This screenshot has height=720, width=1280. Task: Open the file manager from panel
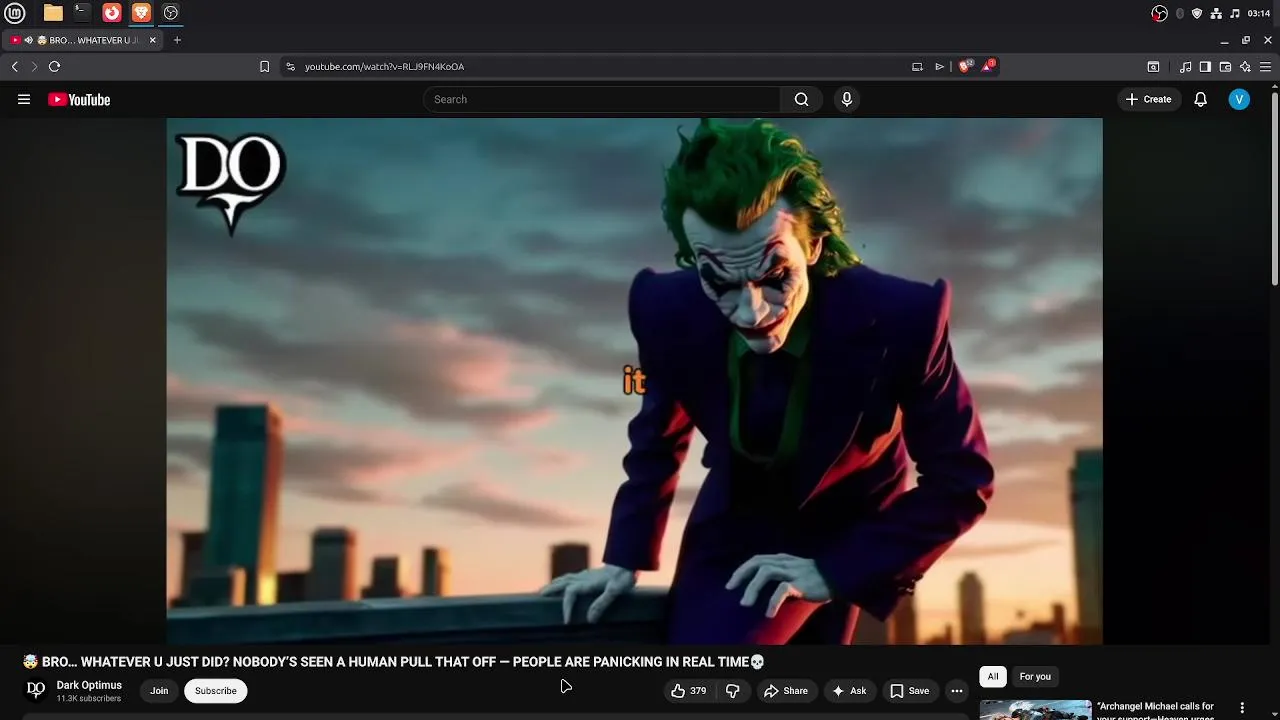pyautogui.click(x=53, y=13)
